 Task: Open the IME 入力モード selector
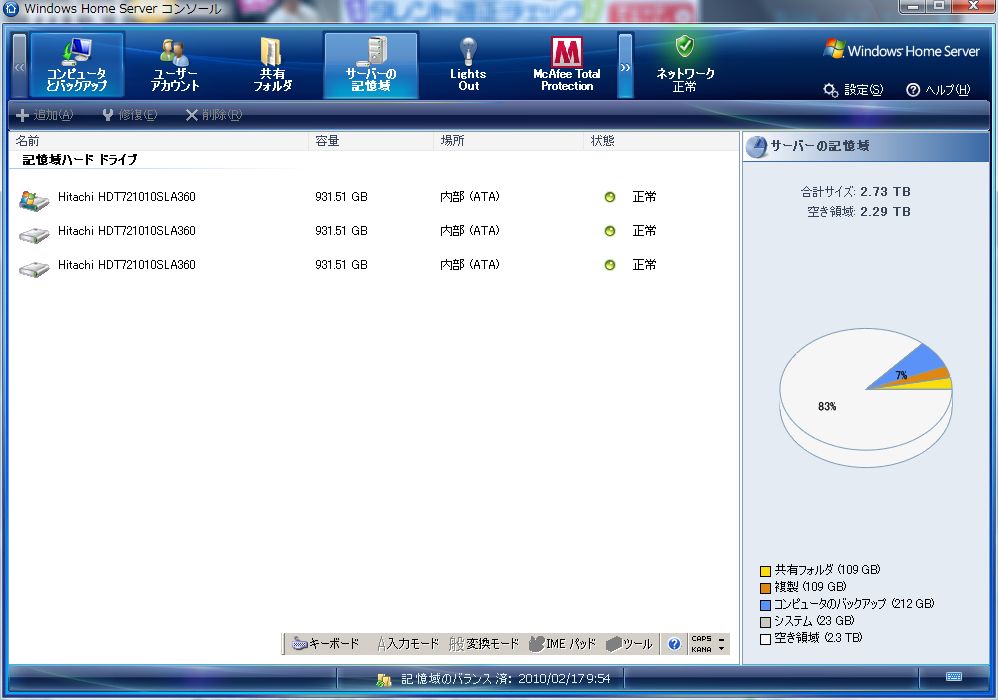point(407,644)
